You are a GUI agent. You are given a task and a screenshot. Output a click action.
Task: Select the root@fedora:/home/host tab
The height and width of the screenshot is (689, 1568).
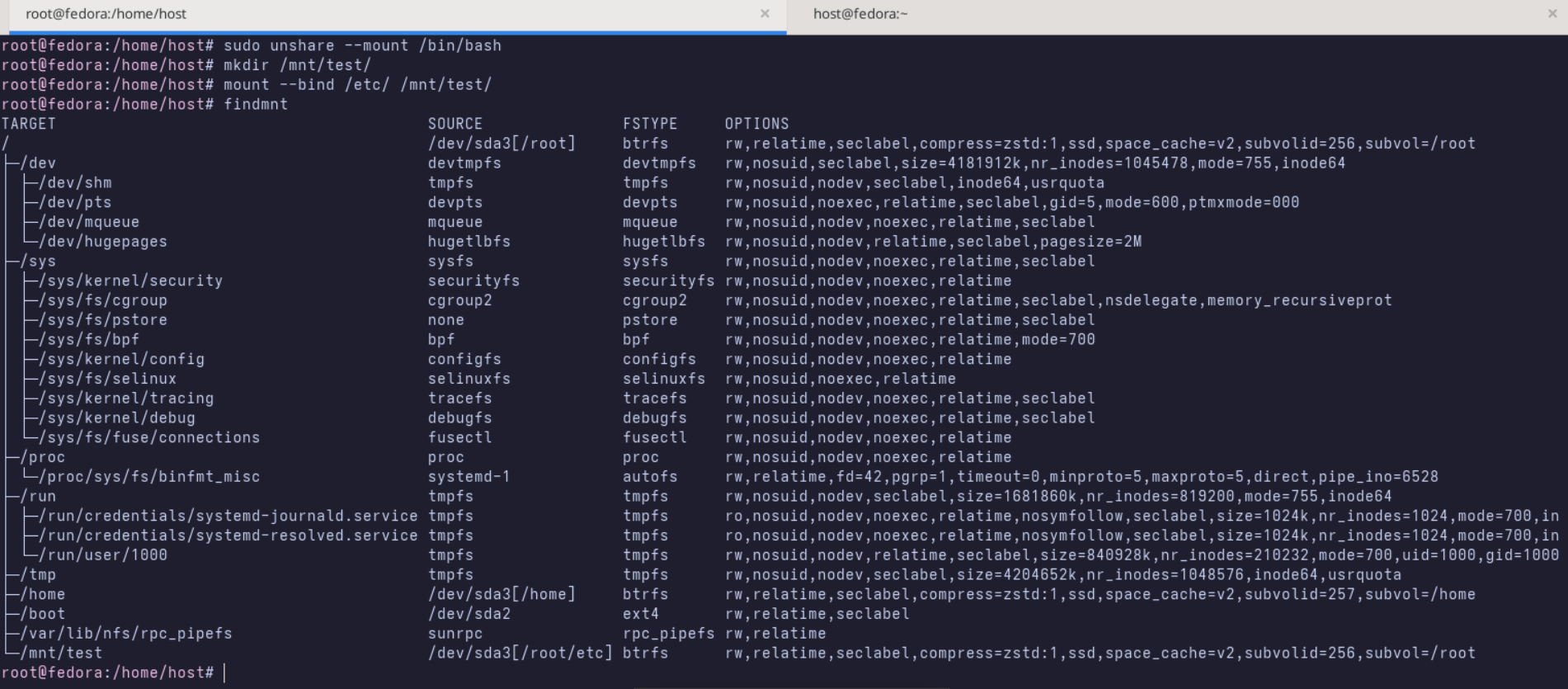coord(106,14)
